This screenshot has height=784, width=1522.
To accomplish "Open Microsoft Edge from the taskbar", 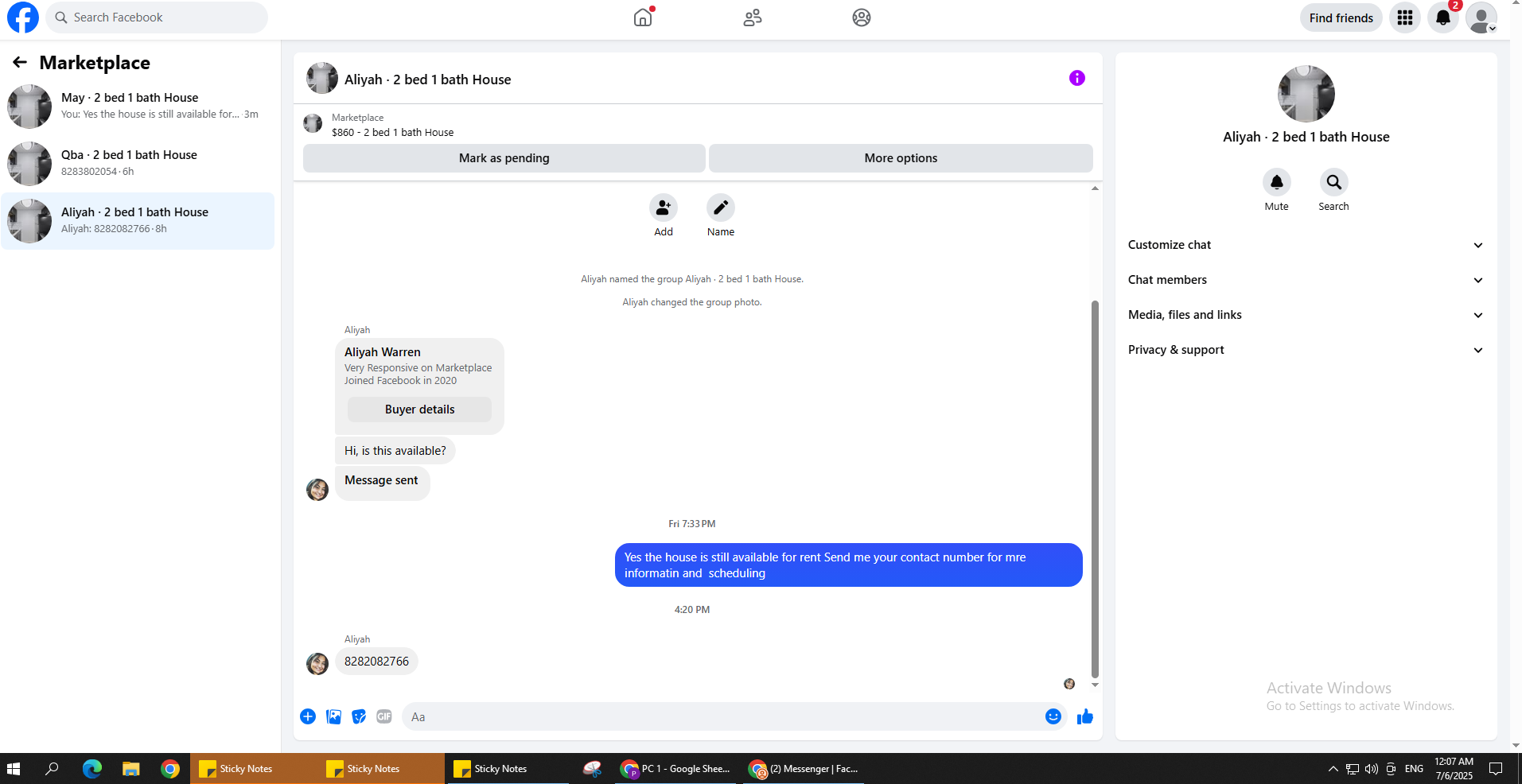I will [92, 769].
